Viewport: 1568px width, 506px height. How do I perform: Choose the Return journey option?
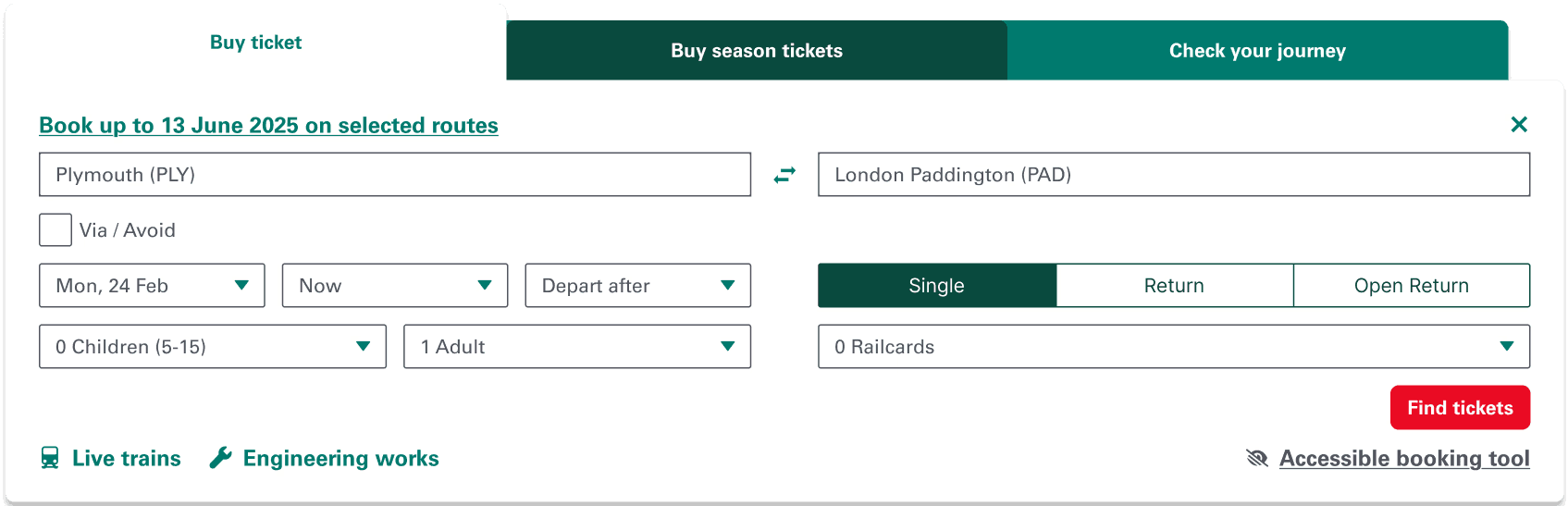(x=1174, y=286)
